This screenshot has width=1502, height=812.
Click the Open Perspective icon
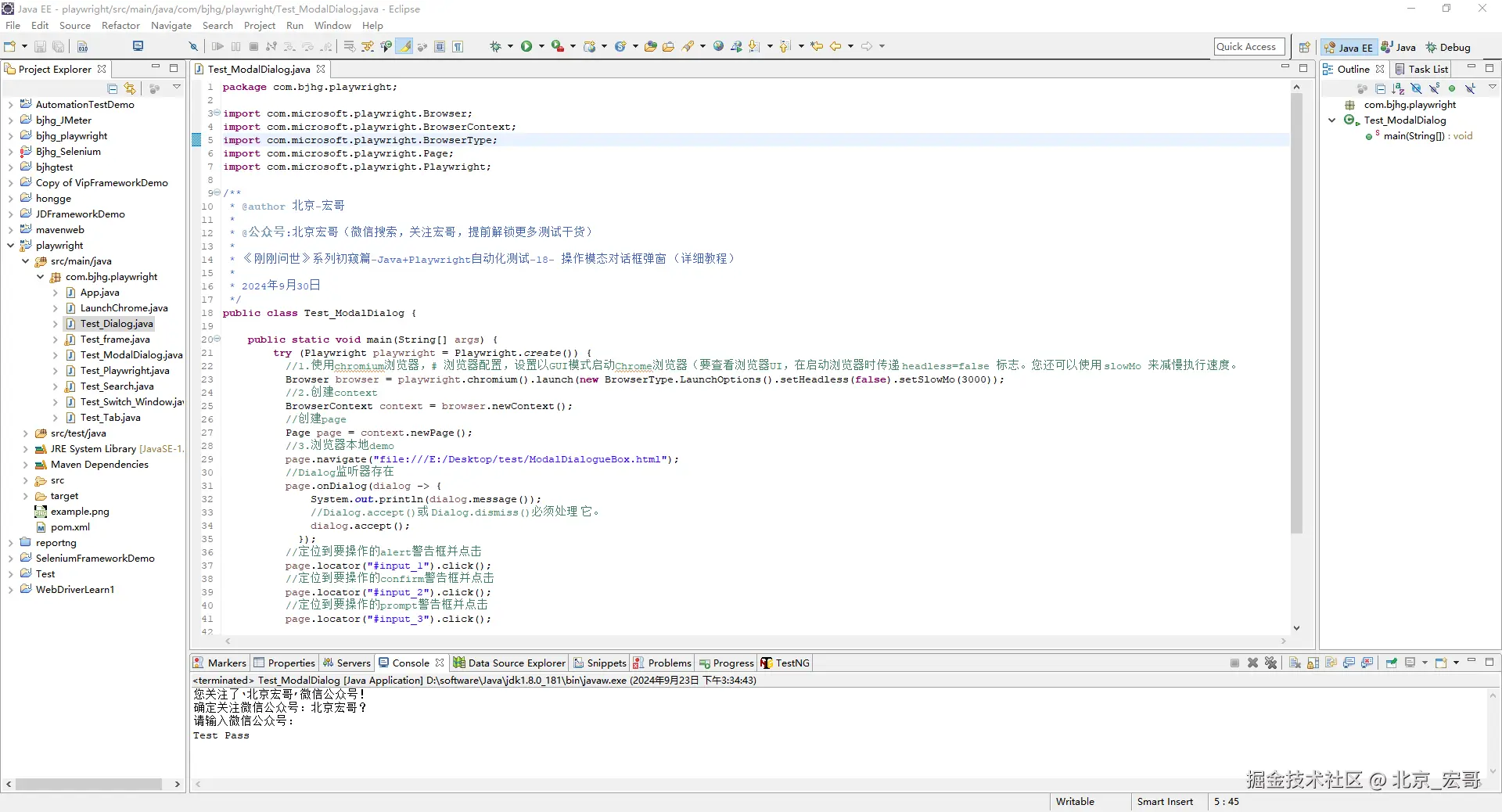(1304, 47)
